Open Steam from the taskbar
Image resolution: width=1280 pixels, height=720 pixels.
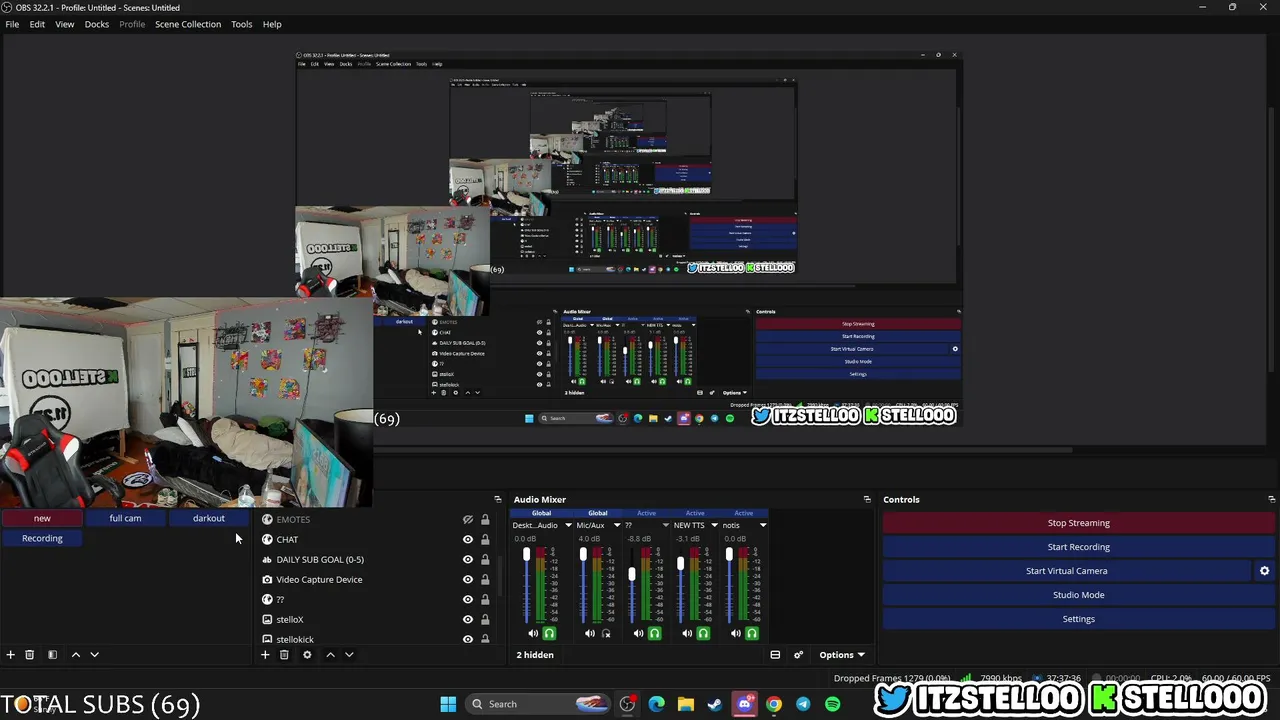[715, 704]
